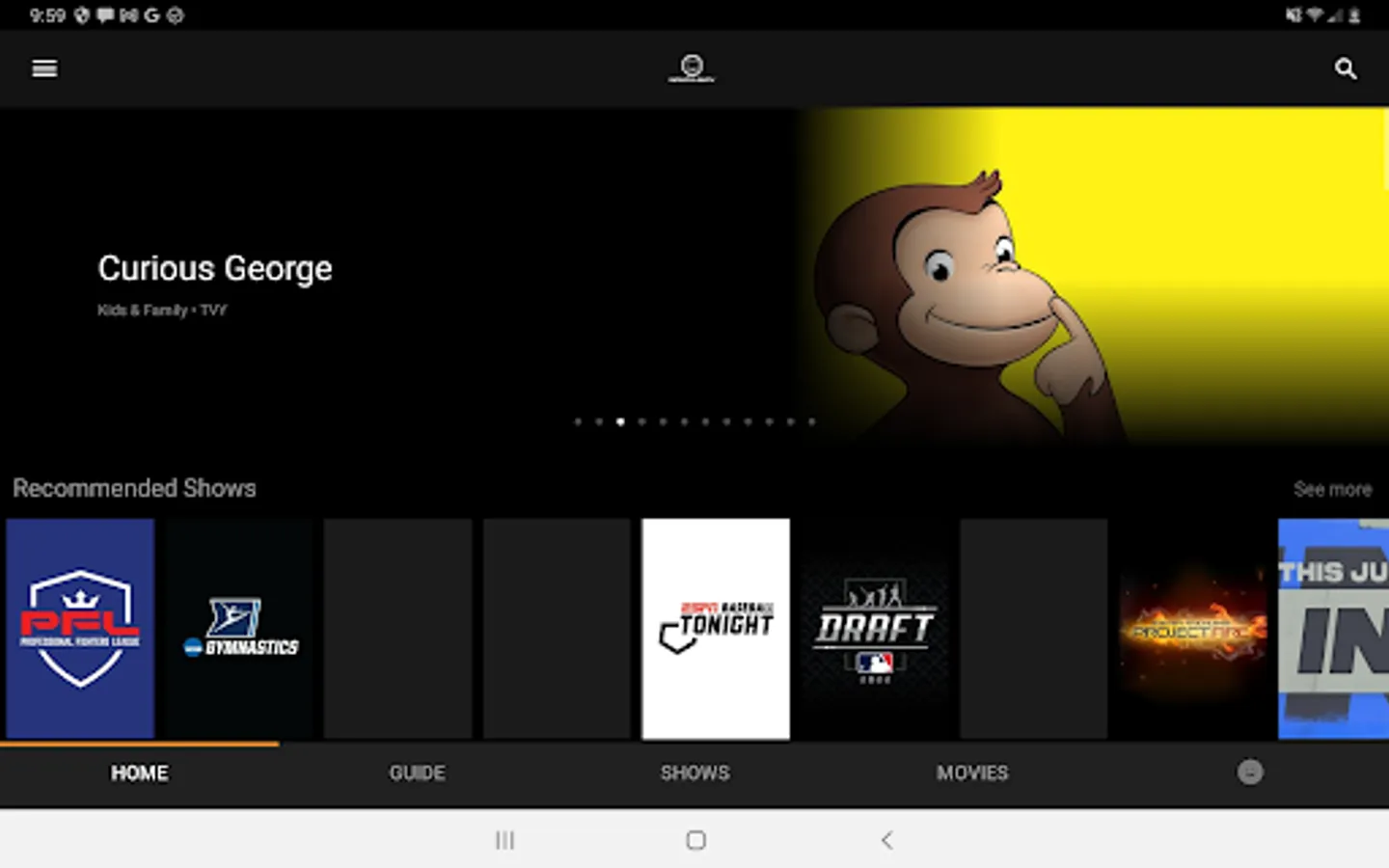The width and height of the screenshot is (1389, 868).
Task: Open the Project Fire show thumbnail
Action: pos(1193,629)
